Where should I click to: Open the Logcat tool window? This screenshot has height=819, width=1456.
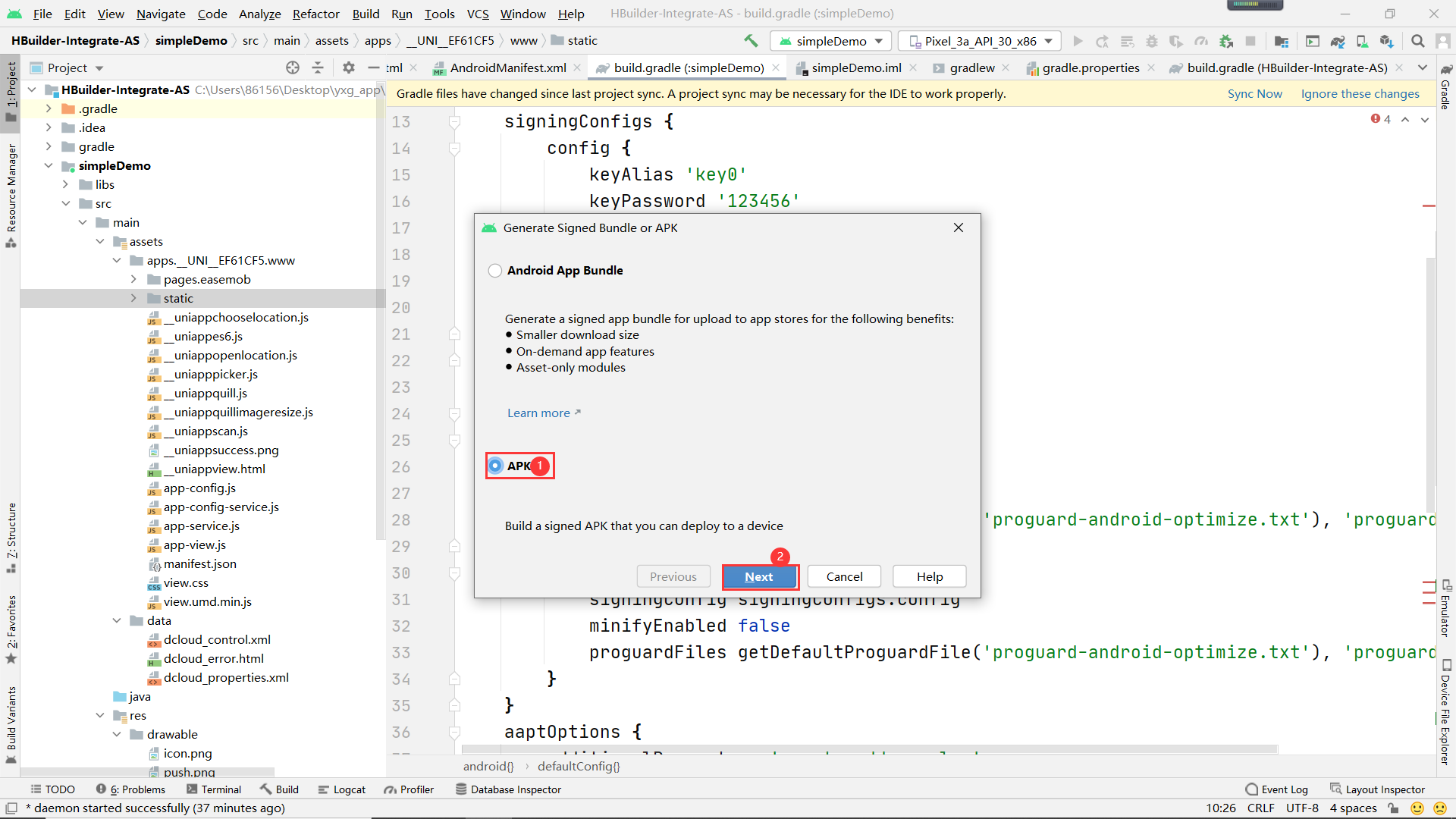point(342,789)
